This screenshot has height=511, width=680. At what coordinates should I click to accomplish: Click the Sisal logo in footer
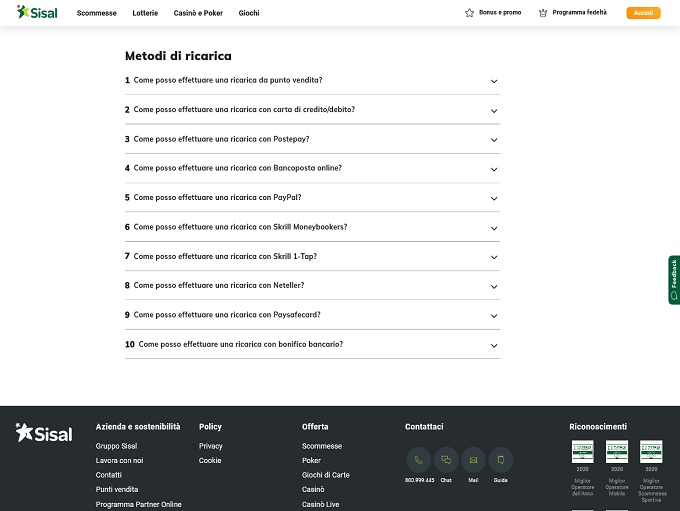tap(44, 433)
